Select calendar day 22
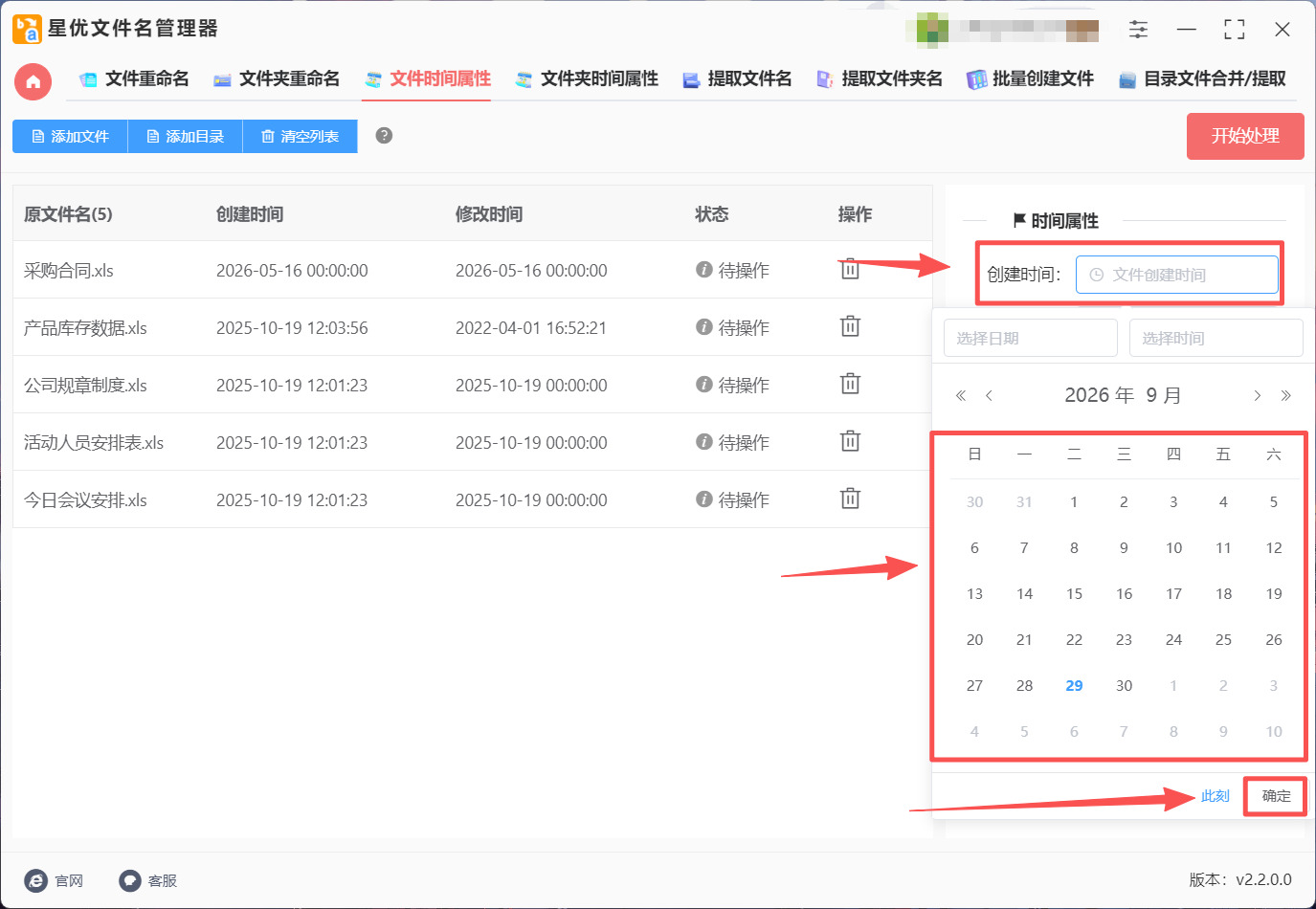1316x909 pixels. (x=1074, y=639)
